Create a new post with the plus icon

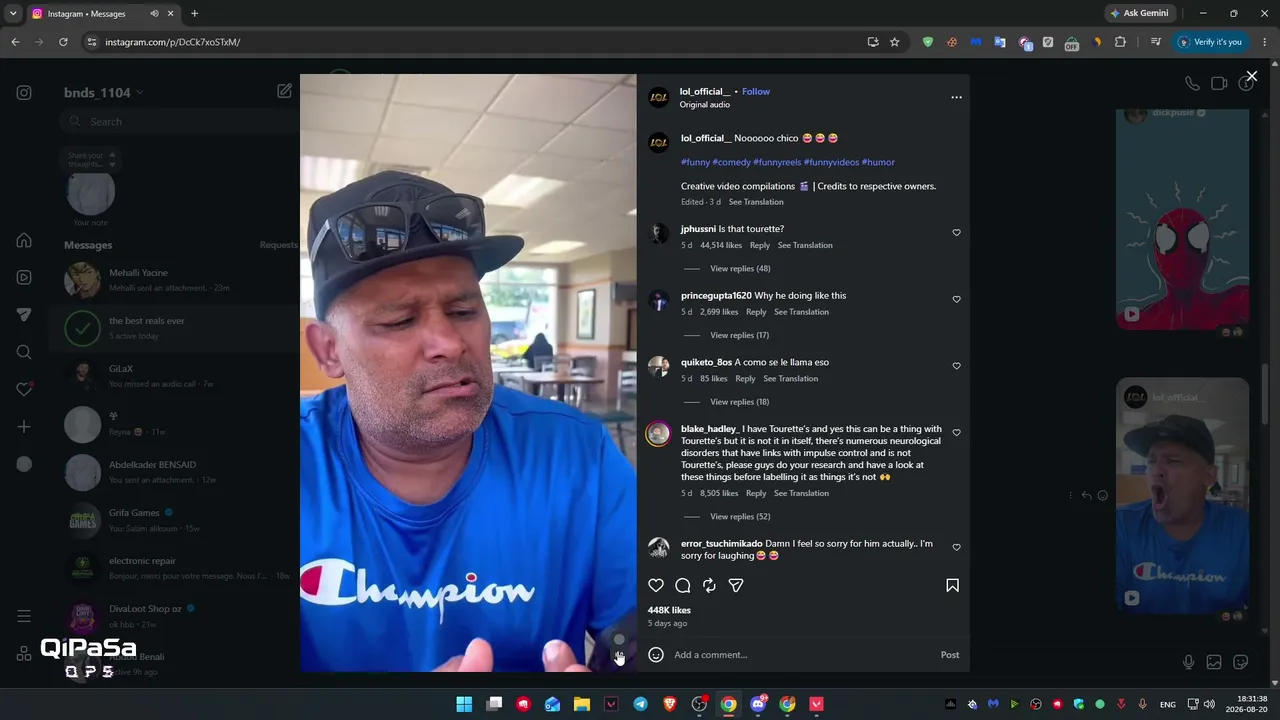point(24,427)
